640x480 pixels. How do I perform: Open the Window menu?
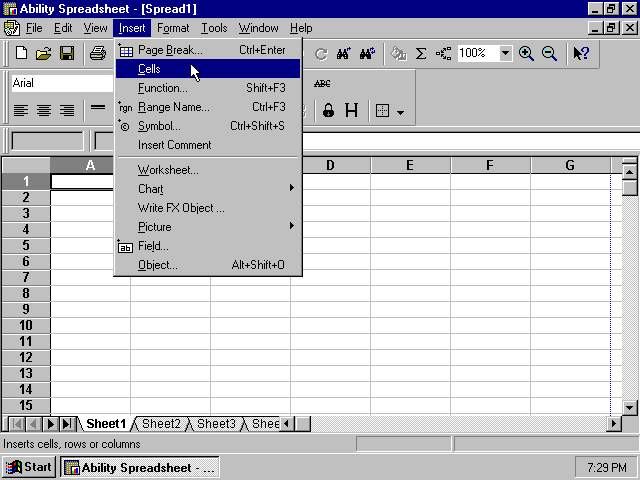point(258,28)
